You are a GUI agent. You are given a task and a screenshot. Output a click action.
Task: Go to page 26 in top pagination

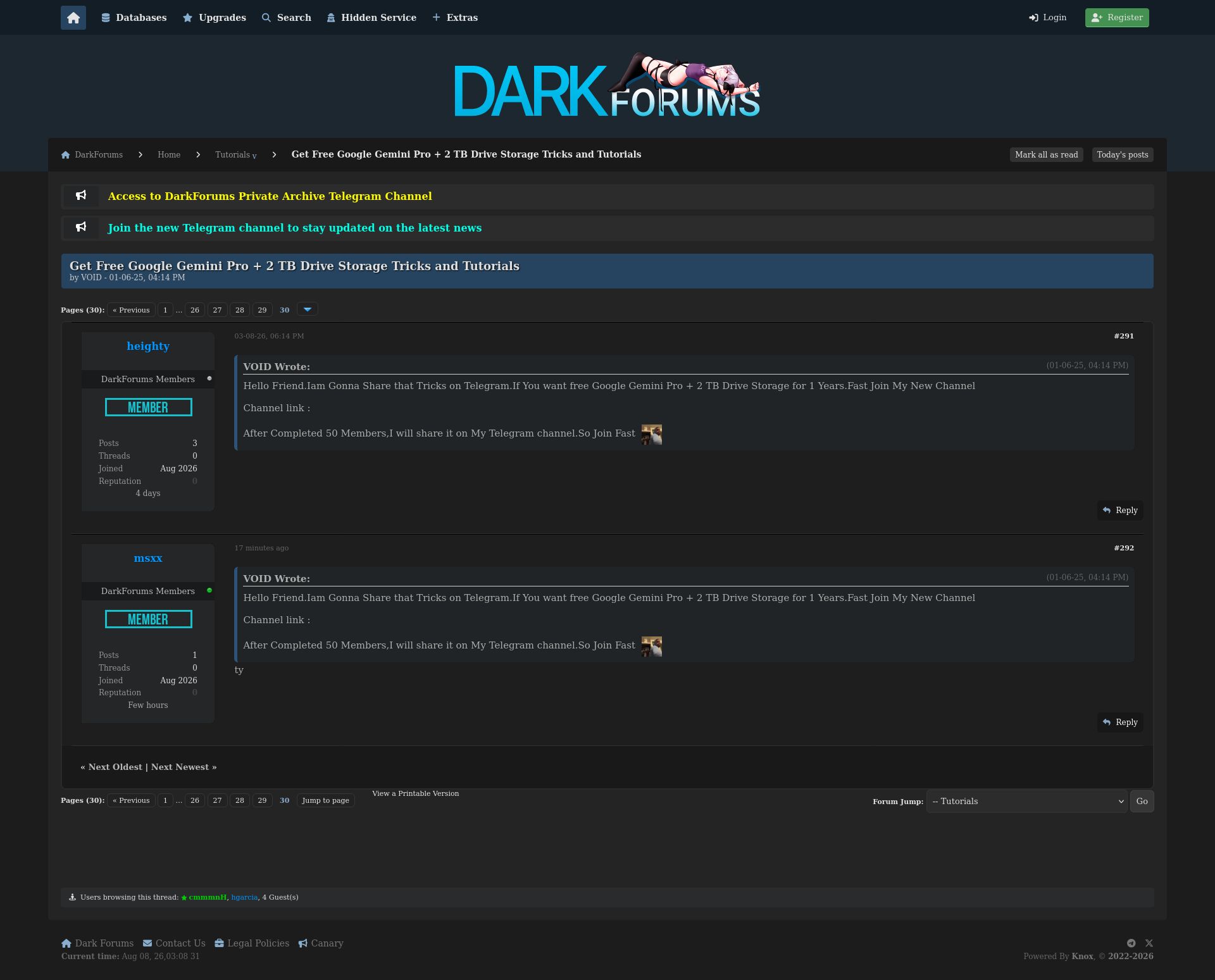click(195, 310)
